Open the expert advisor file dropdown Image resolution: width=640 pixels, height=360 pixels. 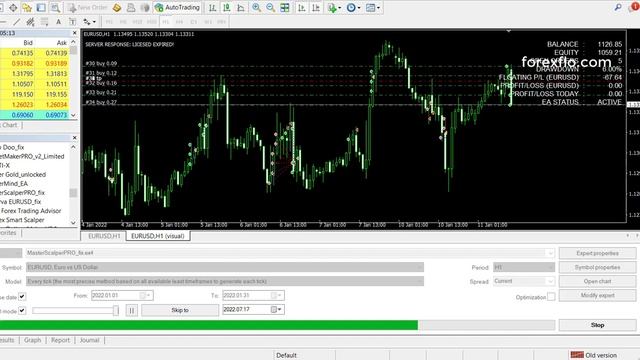550,253
